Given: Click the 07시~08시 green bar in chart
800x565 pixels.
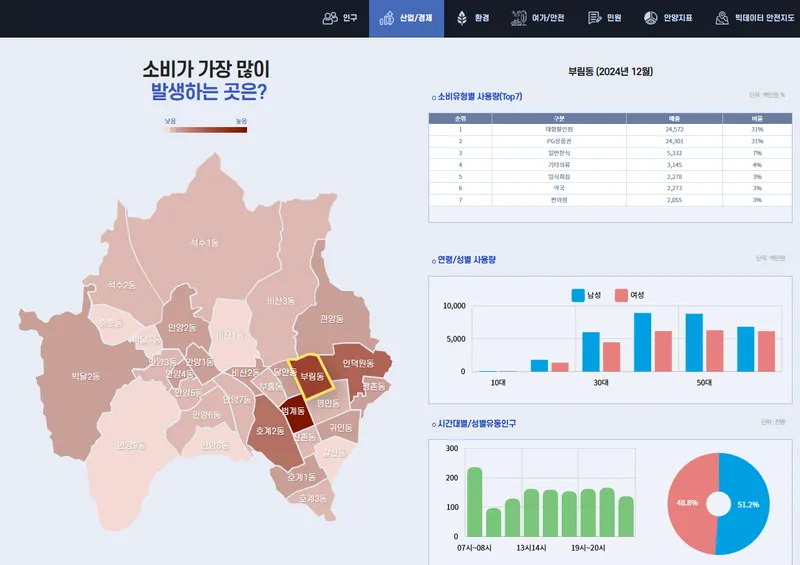Looking at the screenshot, I should click(474, 501).
